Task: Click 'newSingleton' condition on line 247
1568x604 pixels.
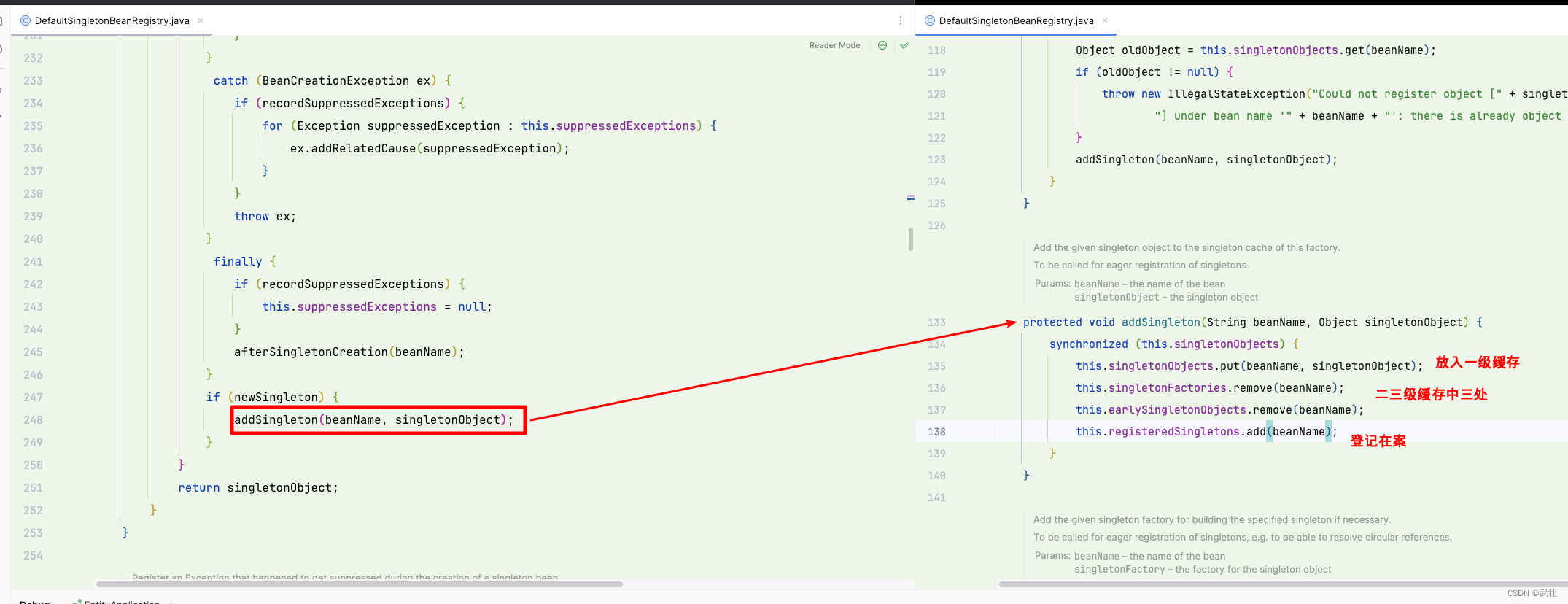Action: point(276,398)
